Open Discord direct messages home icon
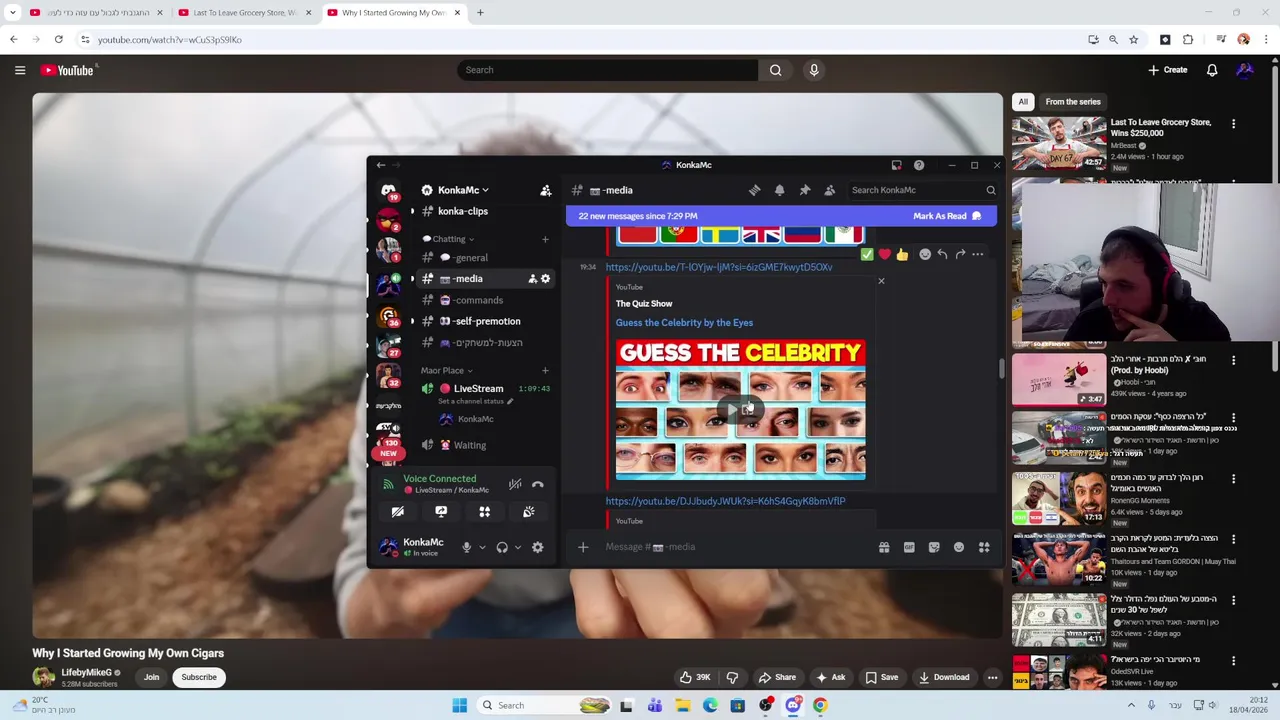This screenshot has width=1280, height=720. coord(388,190)
